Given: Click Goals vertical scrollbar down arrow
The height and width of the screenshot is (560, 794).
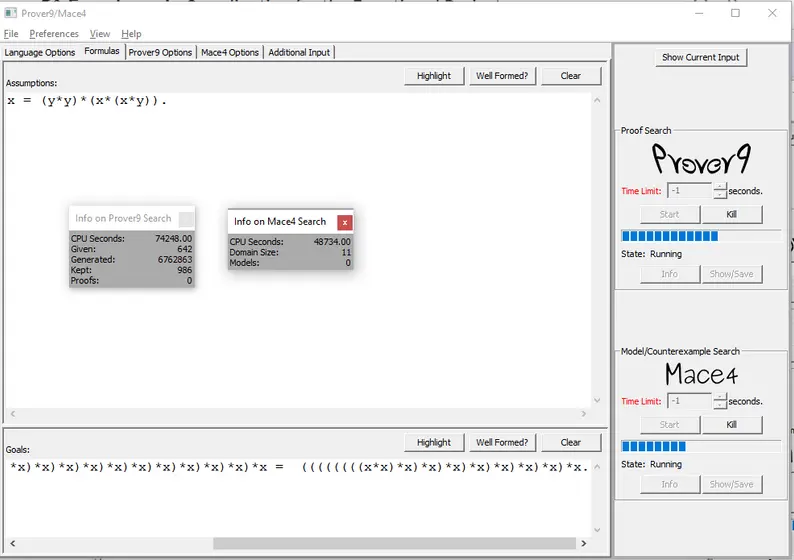Looking at the screenshot, I should (597, 530).
